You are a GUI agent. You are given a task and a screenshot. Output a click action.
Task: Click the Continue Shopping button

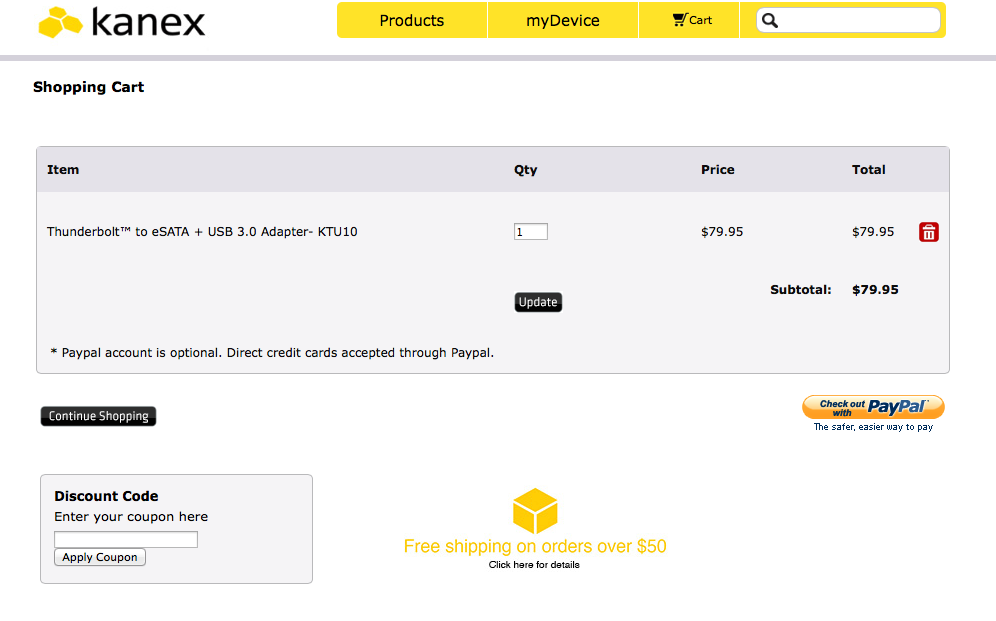[x=98, y=416]
